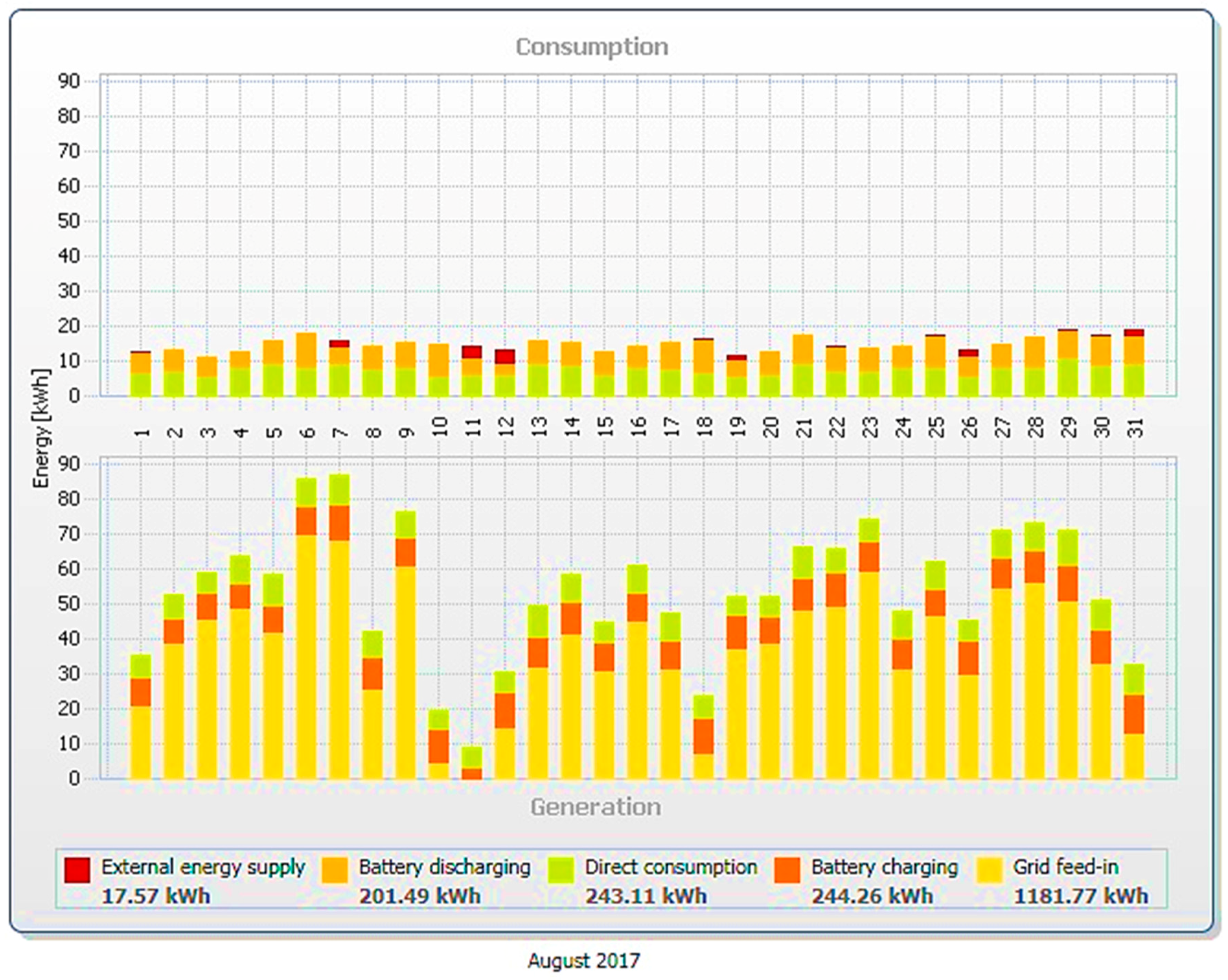Click the Battery charging legend swatch
This screenshot has width=1228, height=980.
click(x=788, y=870)
